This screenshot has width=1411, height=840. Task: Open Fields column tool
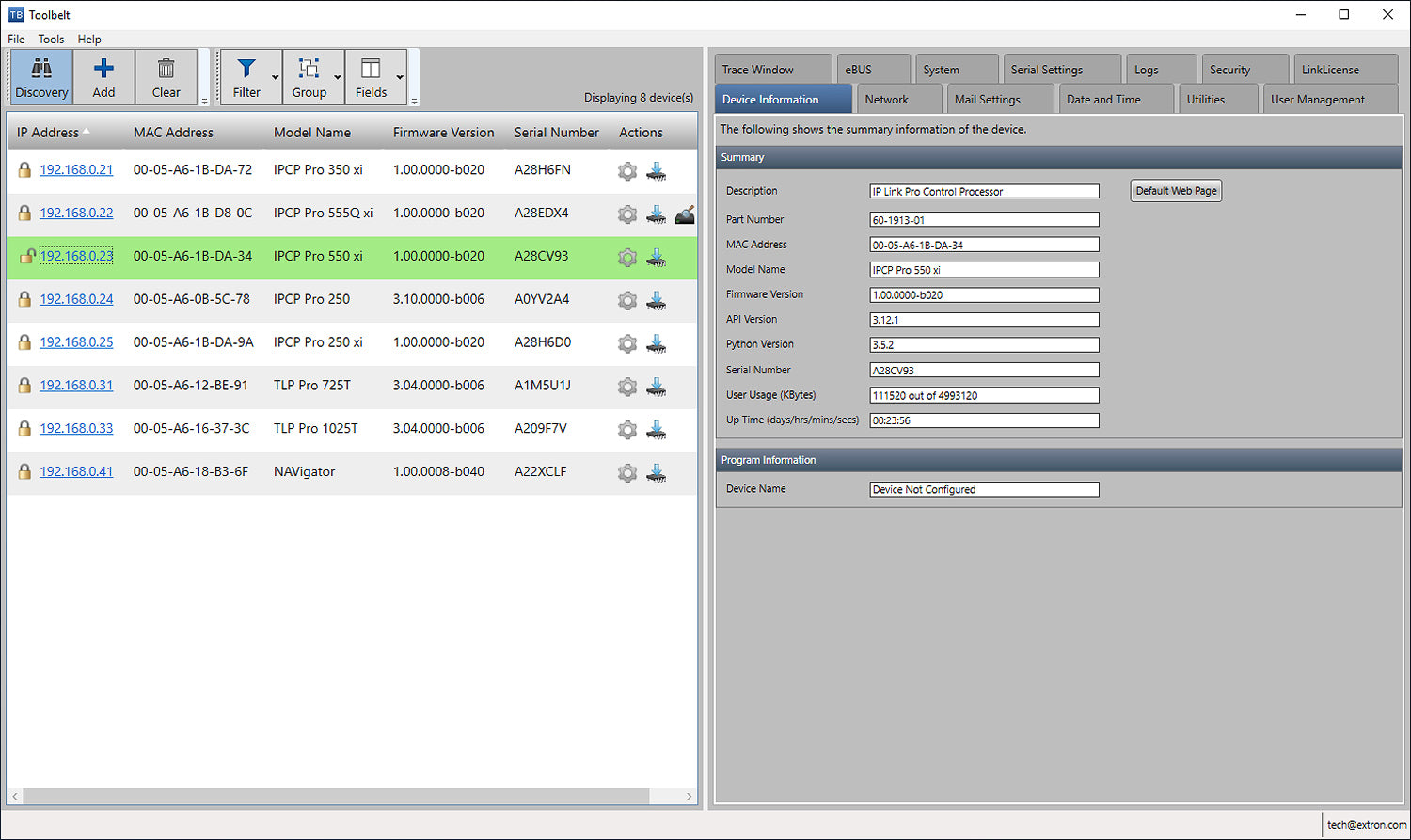(371, 77)
